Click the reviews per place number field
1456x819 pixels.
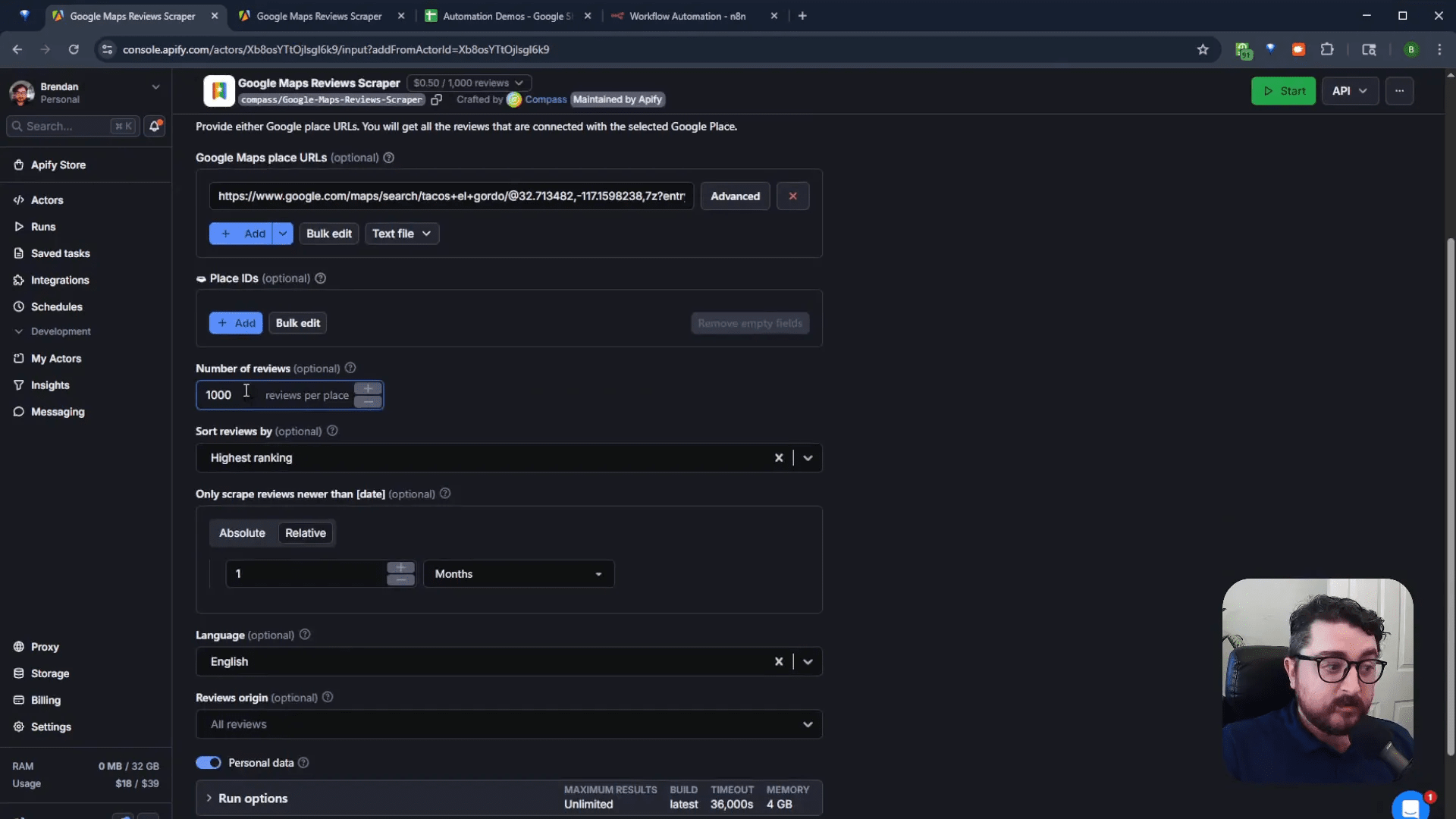tap(275, 395)
